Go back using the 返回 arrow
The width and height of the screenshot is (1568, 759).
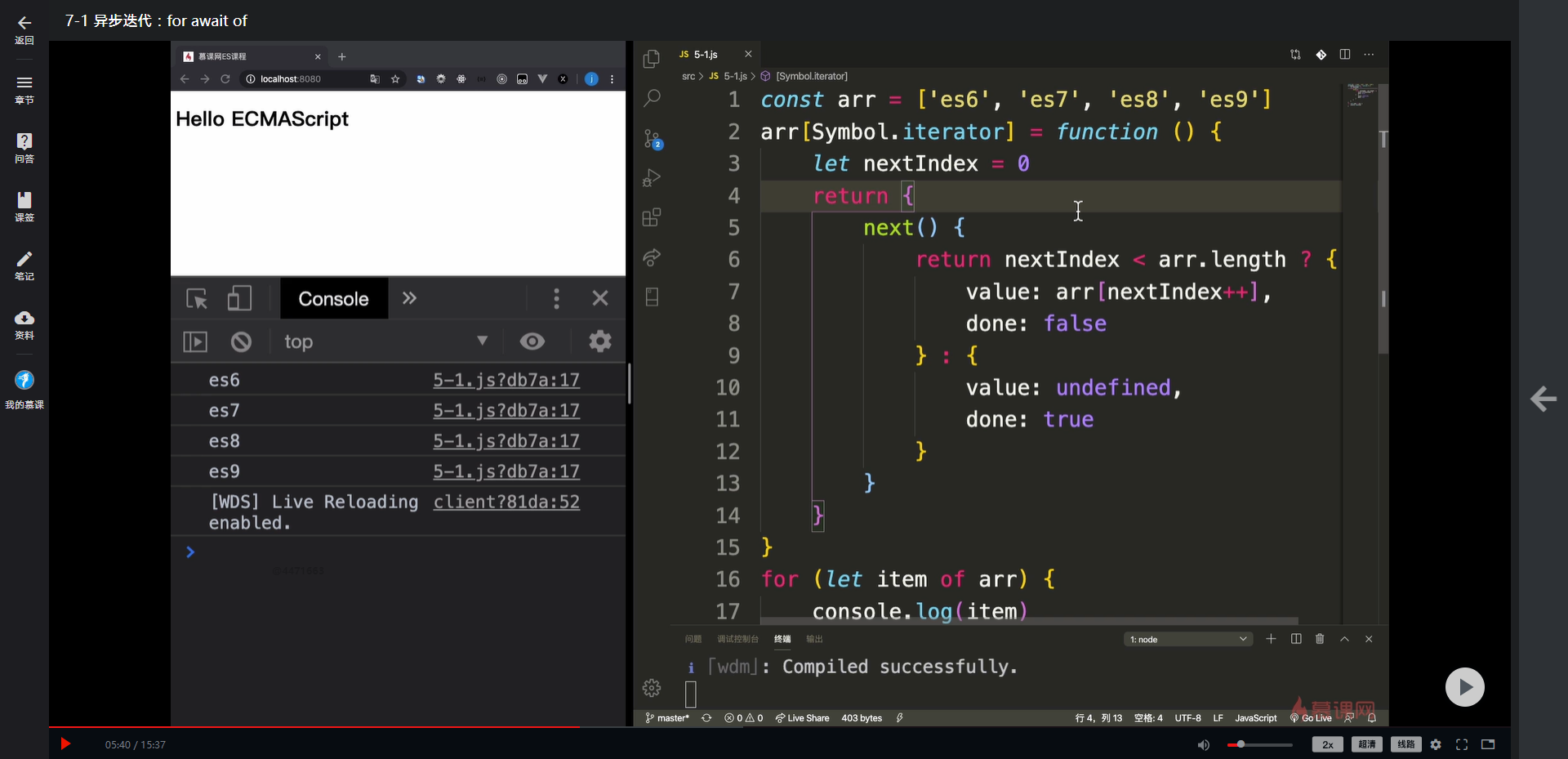click(x=24, y=29)
